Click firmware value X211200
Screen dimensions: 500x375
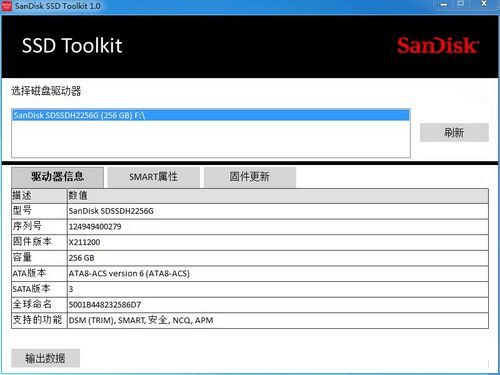coord(84,242)
